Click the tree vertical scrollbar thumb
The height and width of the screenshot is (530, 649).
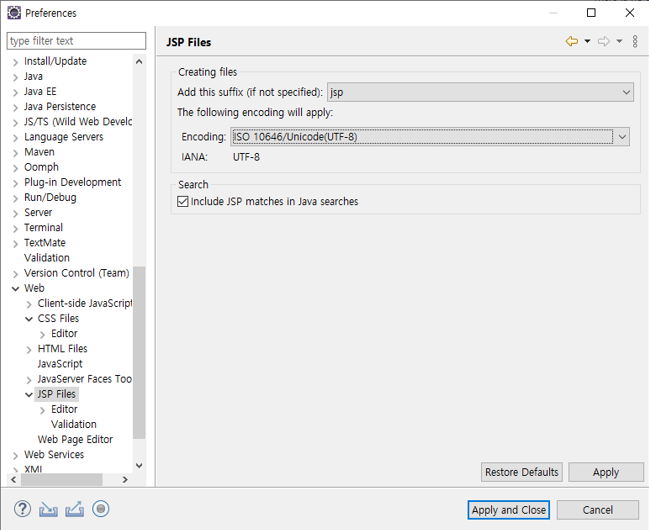[x=139, y=352]
